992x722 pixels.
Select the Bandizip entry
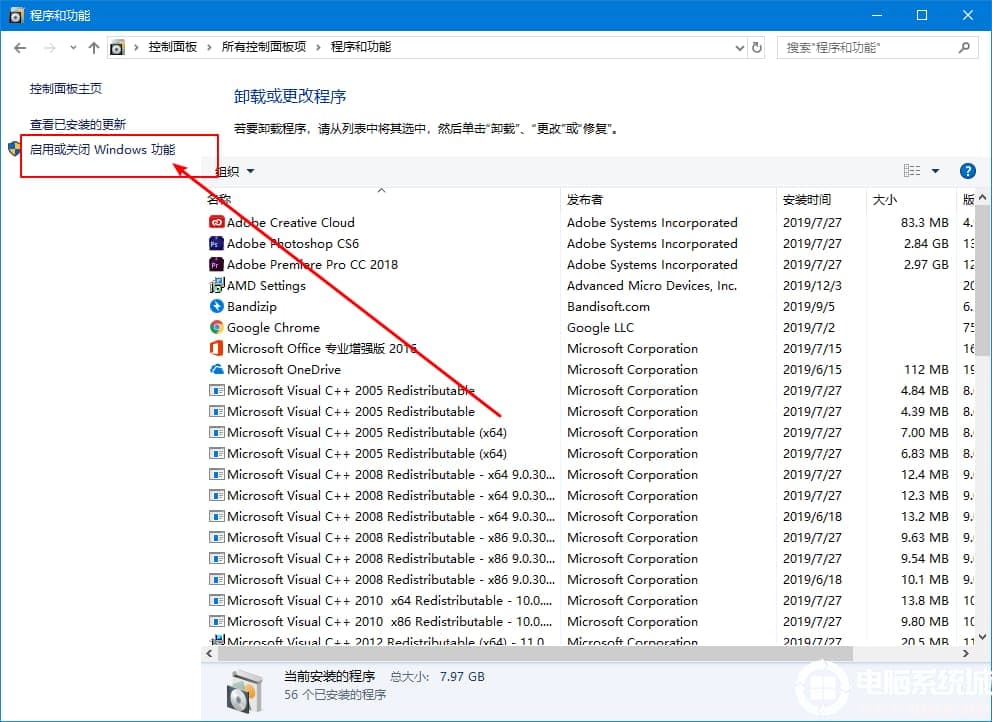[x=590, y=306]
